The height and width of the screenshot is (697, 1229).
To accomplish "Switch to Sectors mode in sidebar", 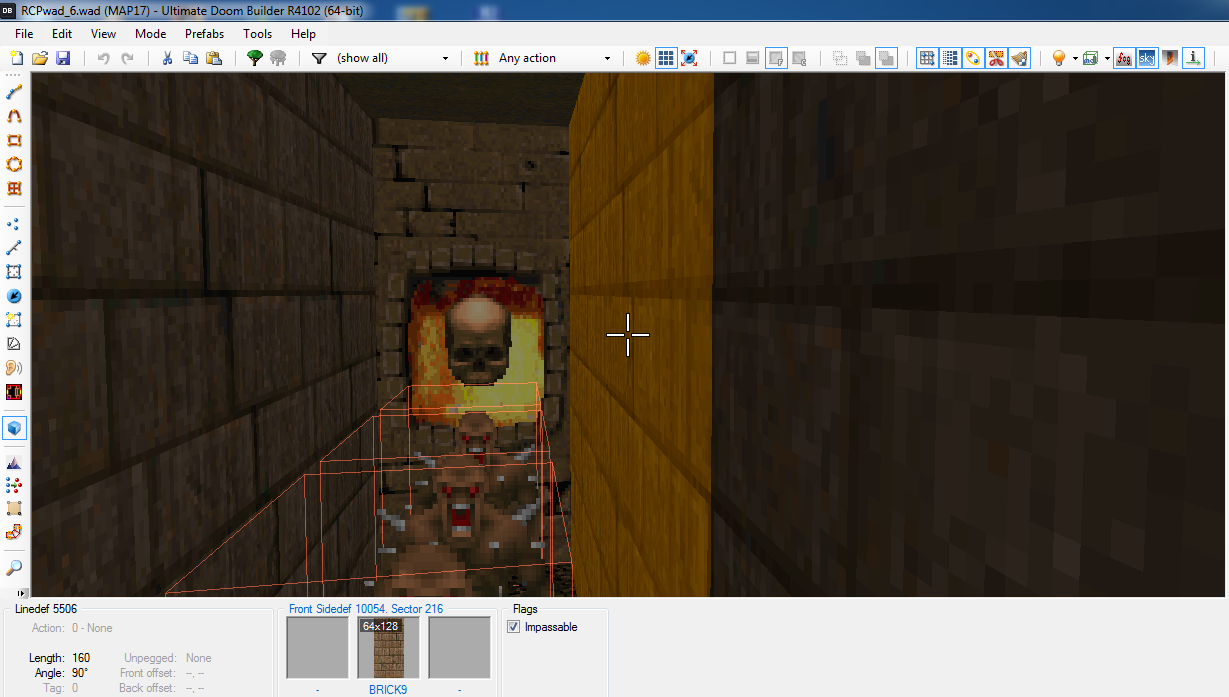I will [14, 272].
